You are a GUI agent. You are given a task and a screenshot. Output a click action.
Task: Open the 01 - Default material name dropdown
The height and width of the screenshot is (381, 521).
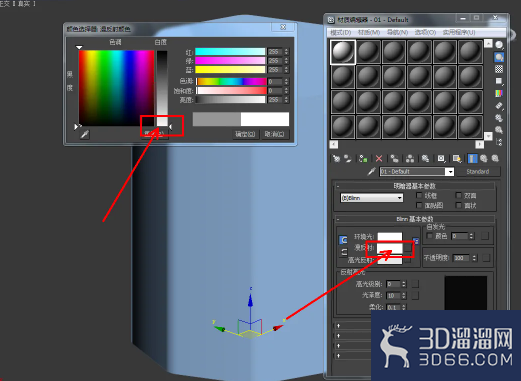pyautogui.click(x=450, y=172)
